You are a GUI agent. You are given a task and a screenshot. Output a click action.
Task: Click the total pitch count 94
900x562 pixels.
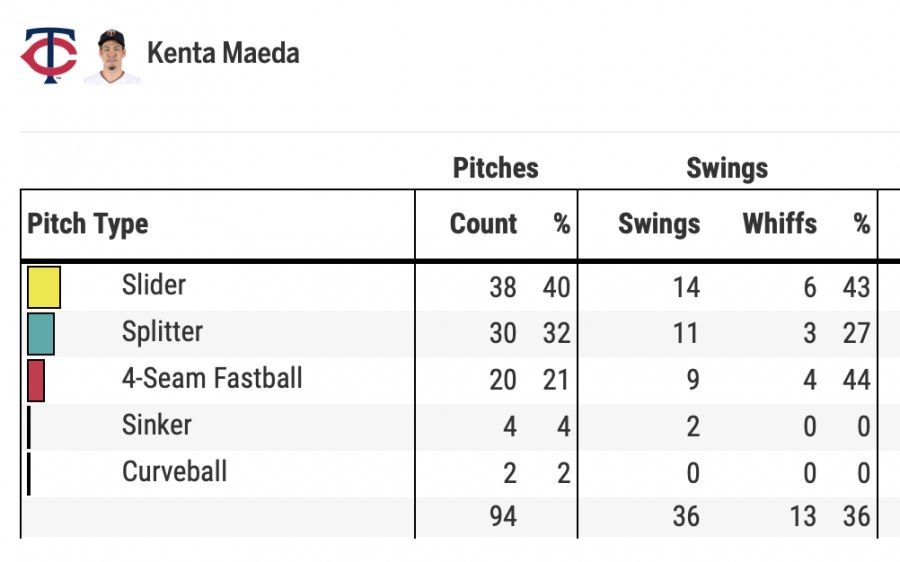tap(503, 517)
